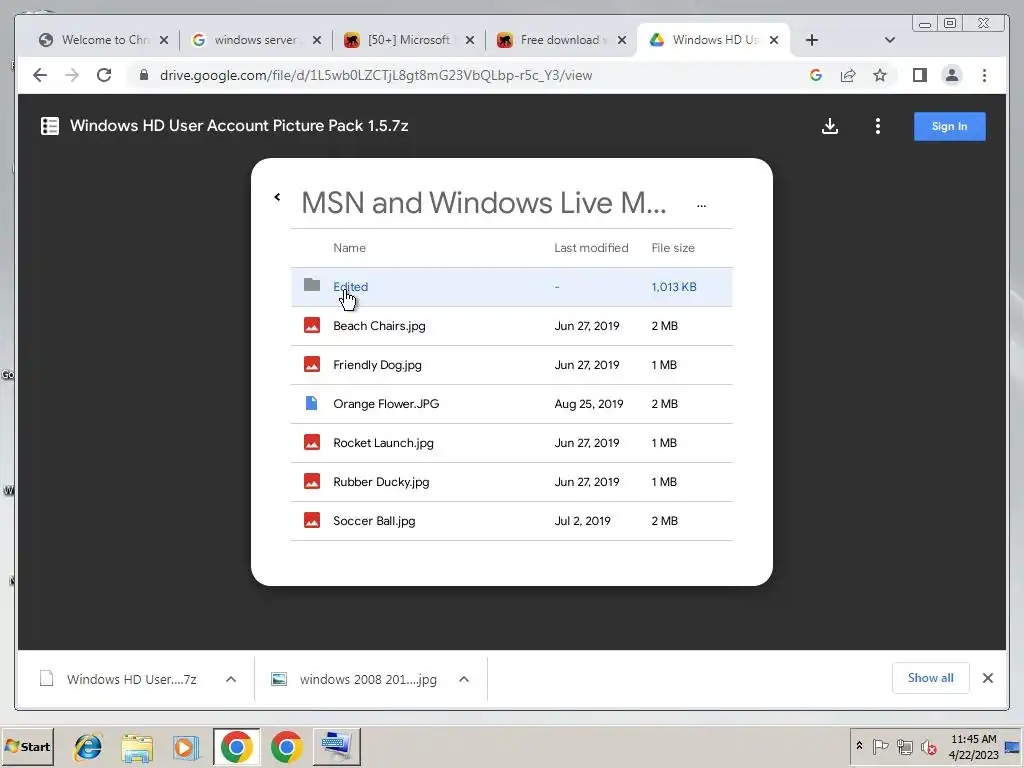Open the Edited folder link

click(x=351, y=287)
